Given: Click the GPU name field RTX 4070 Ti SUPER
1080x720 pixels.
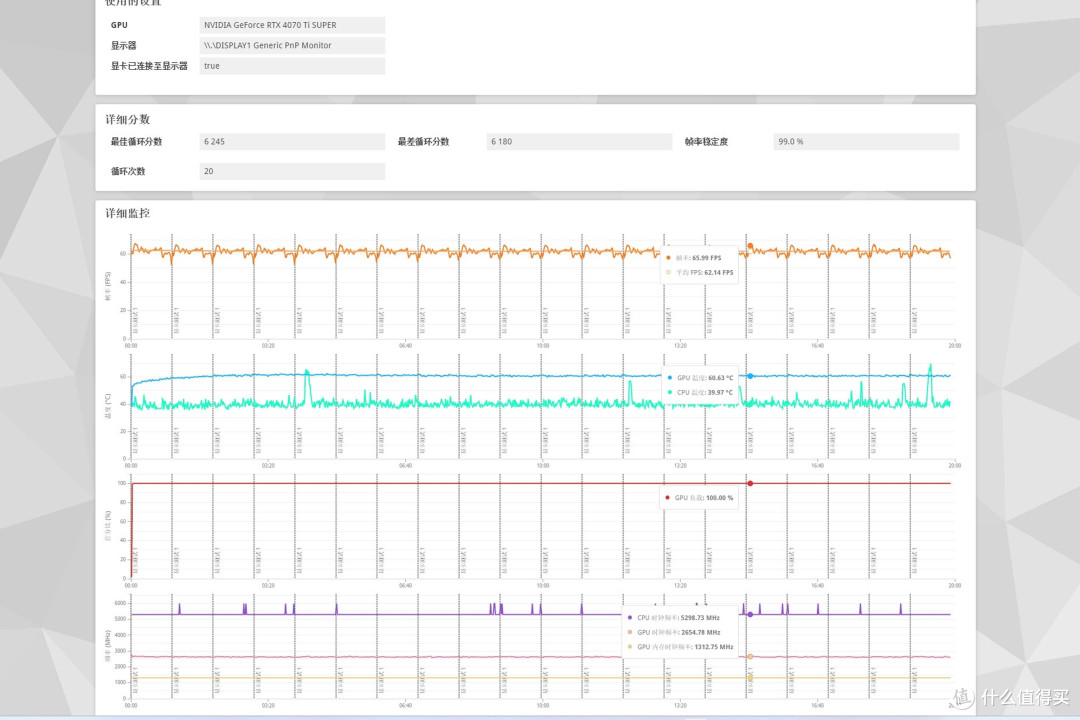Looking at the screenshot, I should pos(292,25).
